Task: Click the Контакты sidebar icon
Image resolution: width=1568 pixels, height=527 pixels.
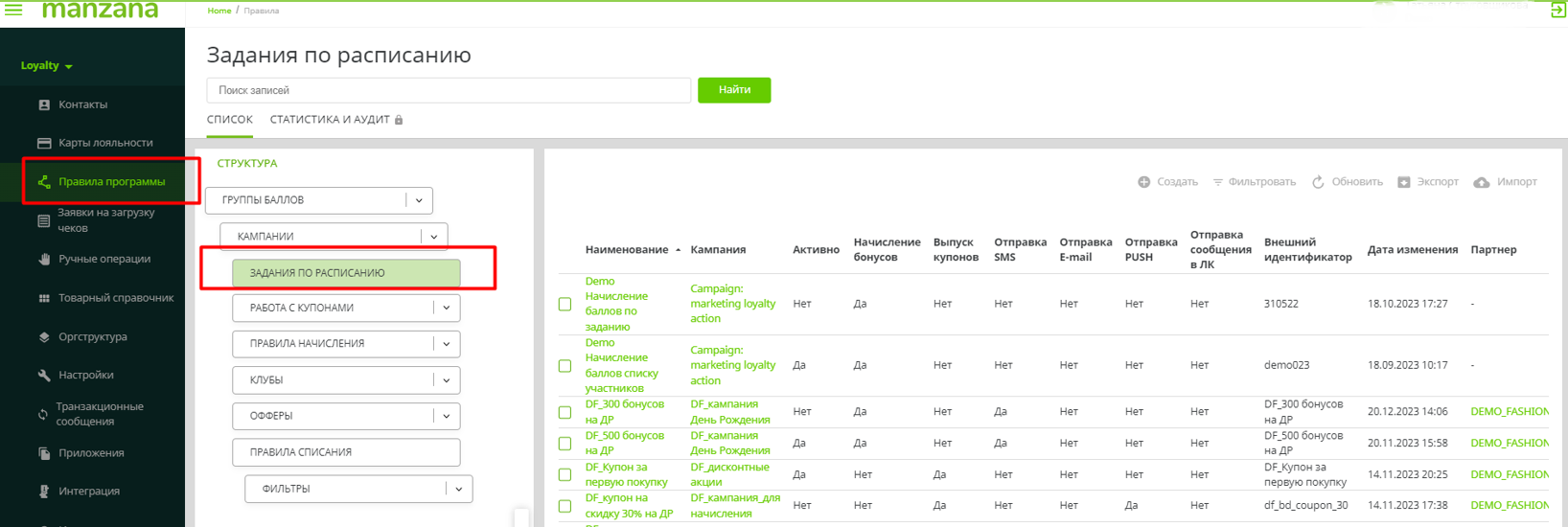Action: coord(44,104)
